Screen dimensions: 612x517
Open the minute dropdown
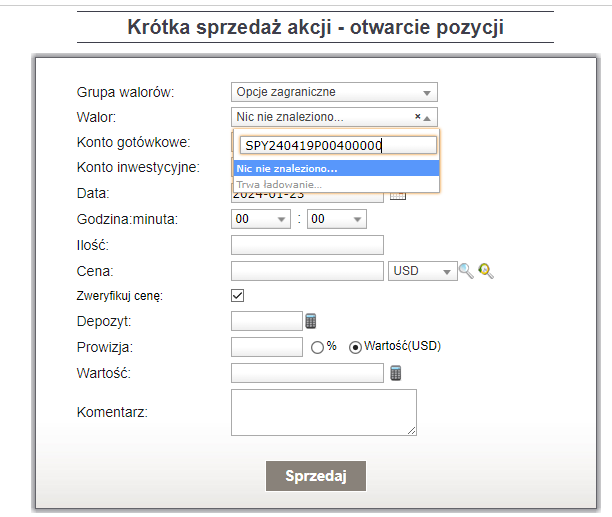pos(337,219)
